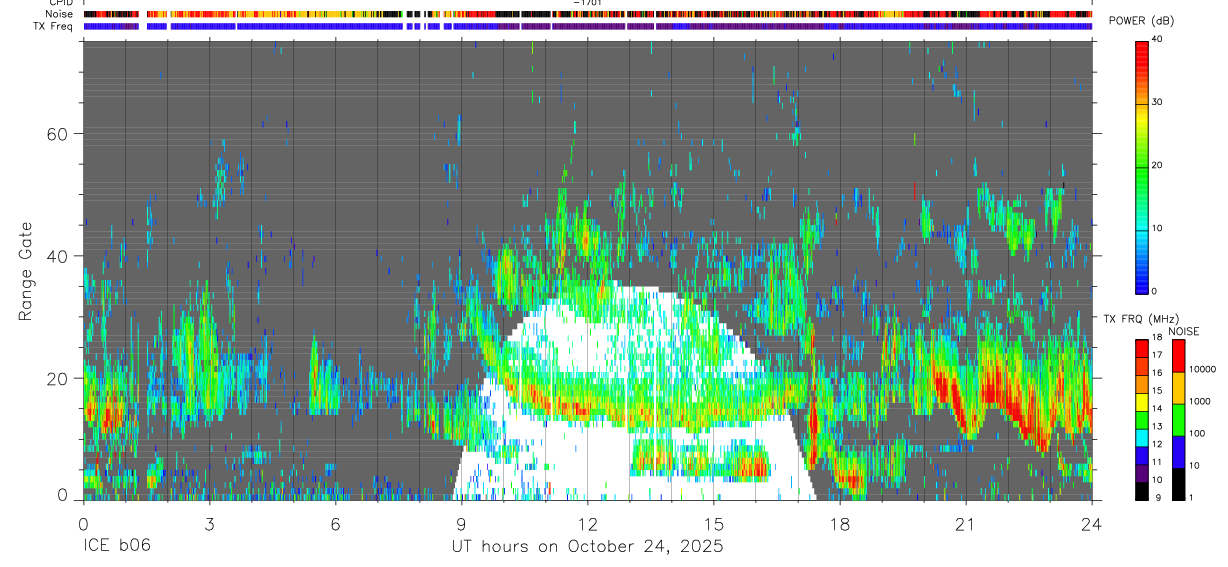Click UT hour tick 24 on time axis

pyautogui.click(x=1092, y=523)
